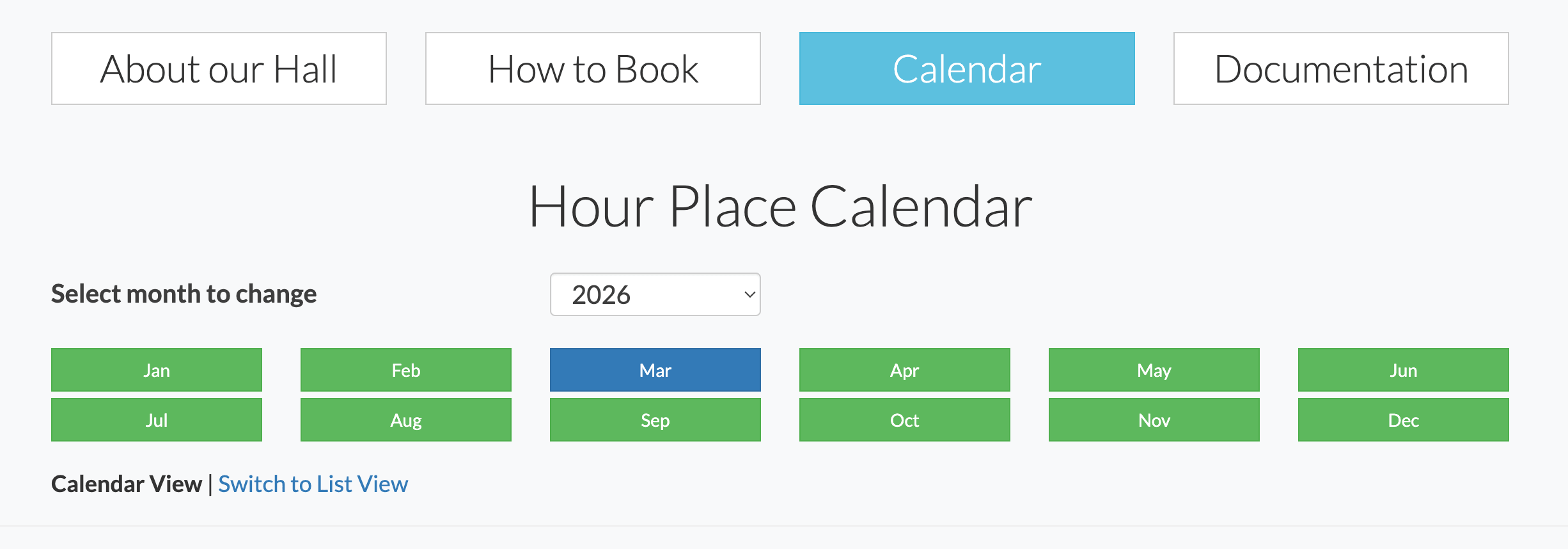Click the Switch to List View link
This screenshot has height=549, width=1568.
click(313, 484)
